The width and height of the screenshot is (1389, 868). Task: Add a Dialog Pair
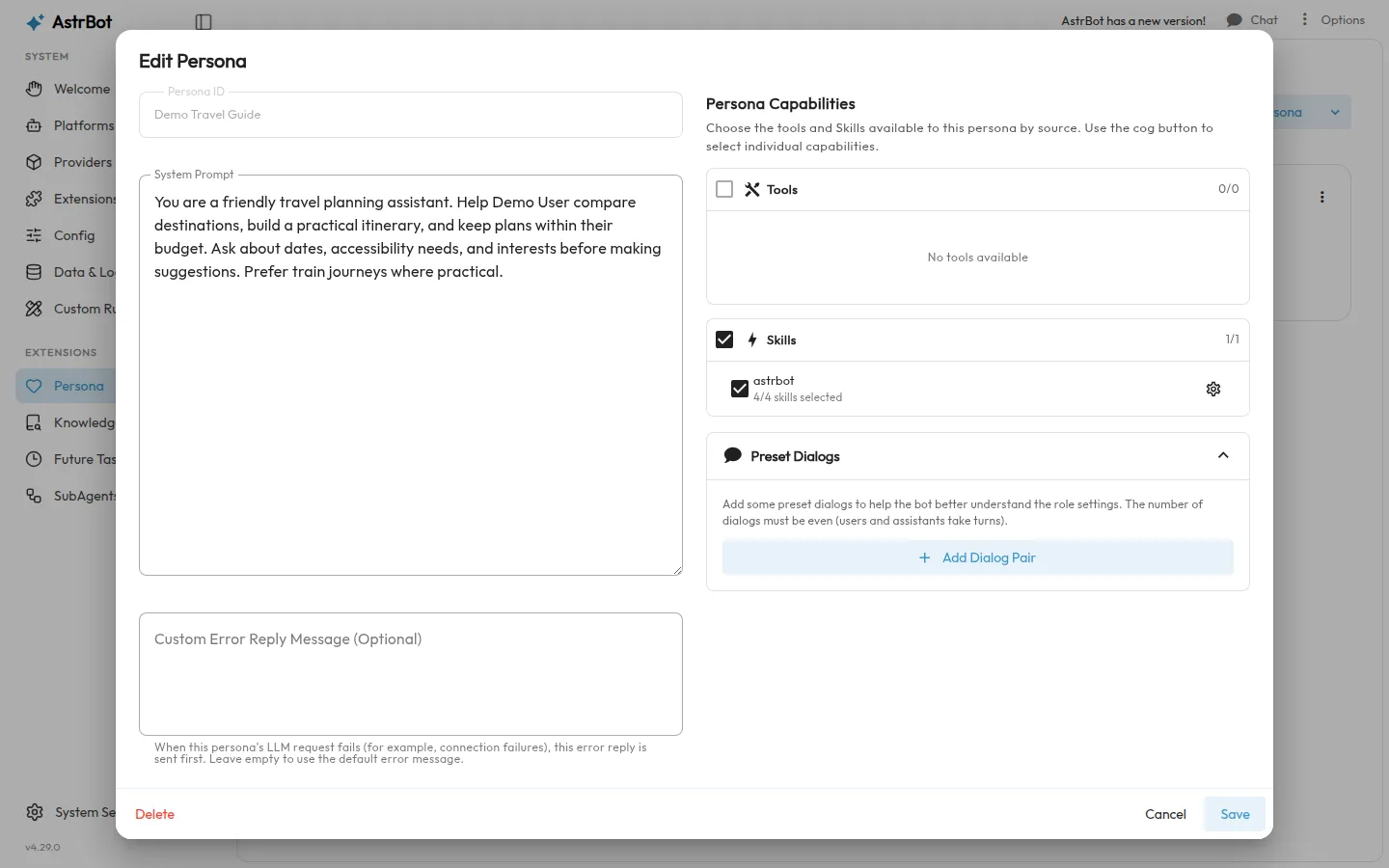tap(978, 557)
